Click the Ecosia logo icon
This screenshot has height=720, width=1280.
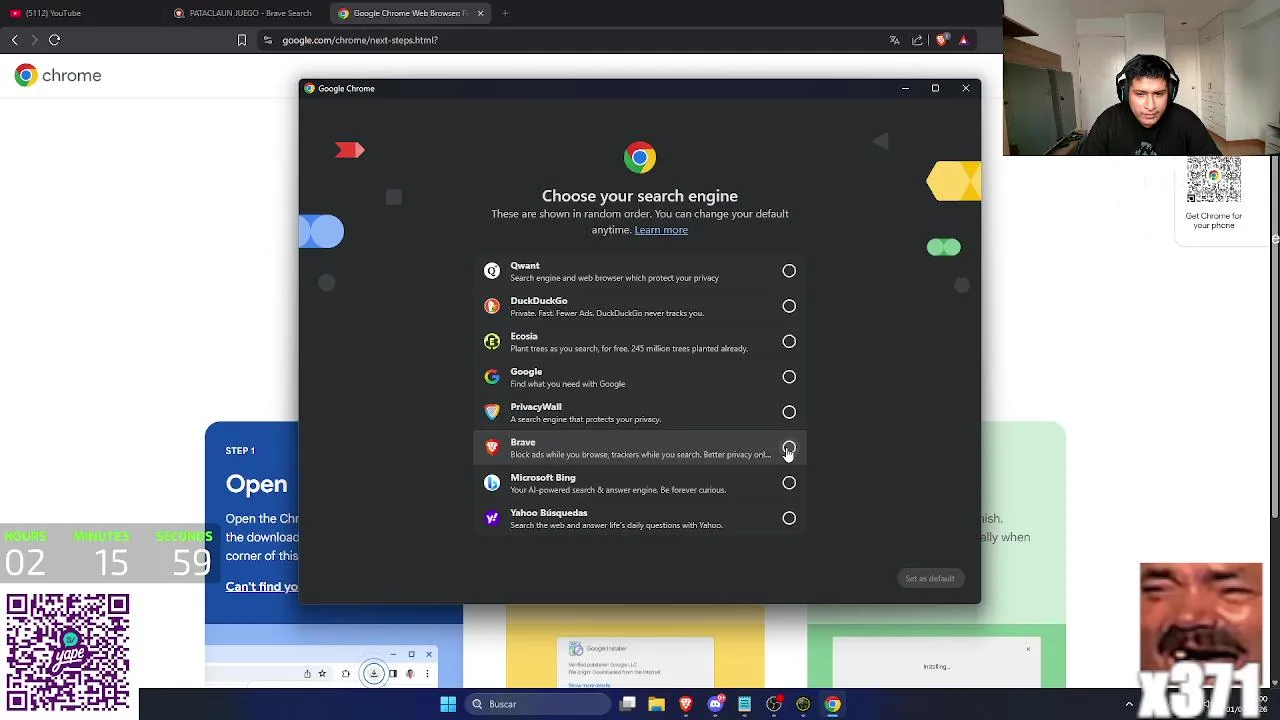click(492, 342)
